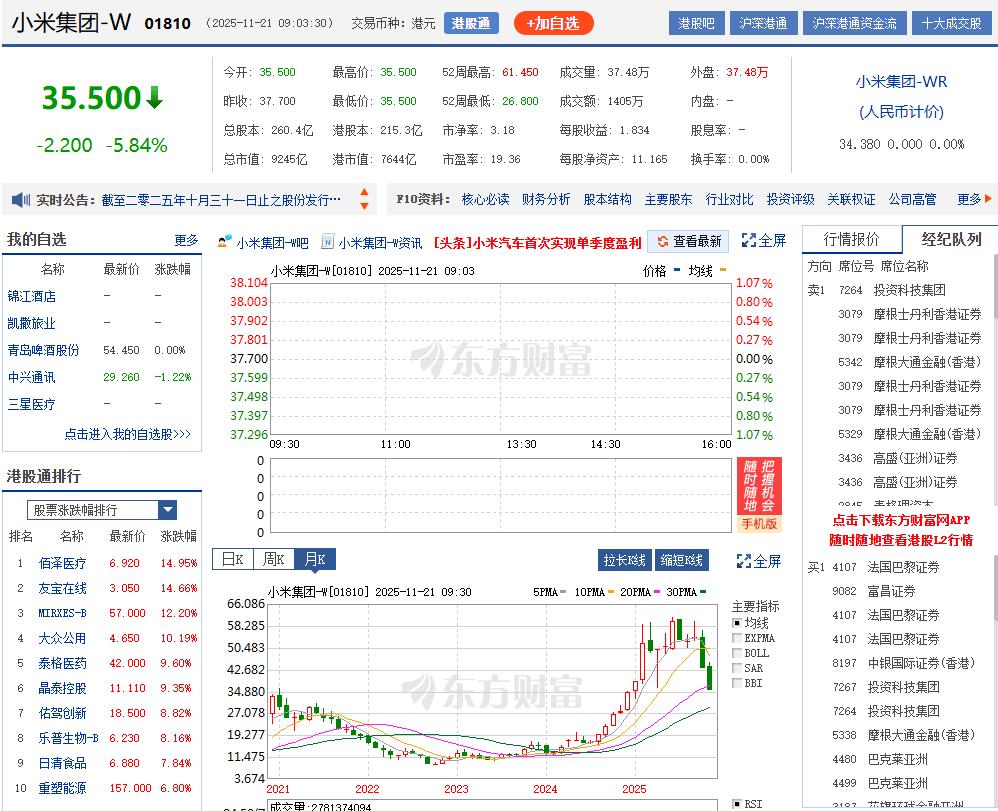
Task: Switch to the 周K tab
Action: pos(274,560)
